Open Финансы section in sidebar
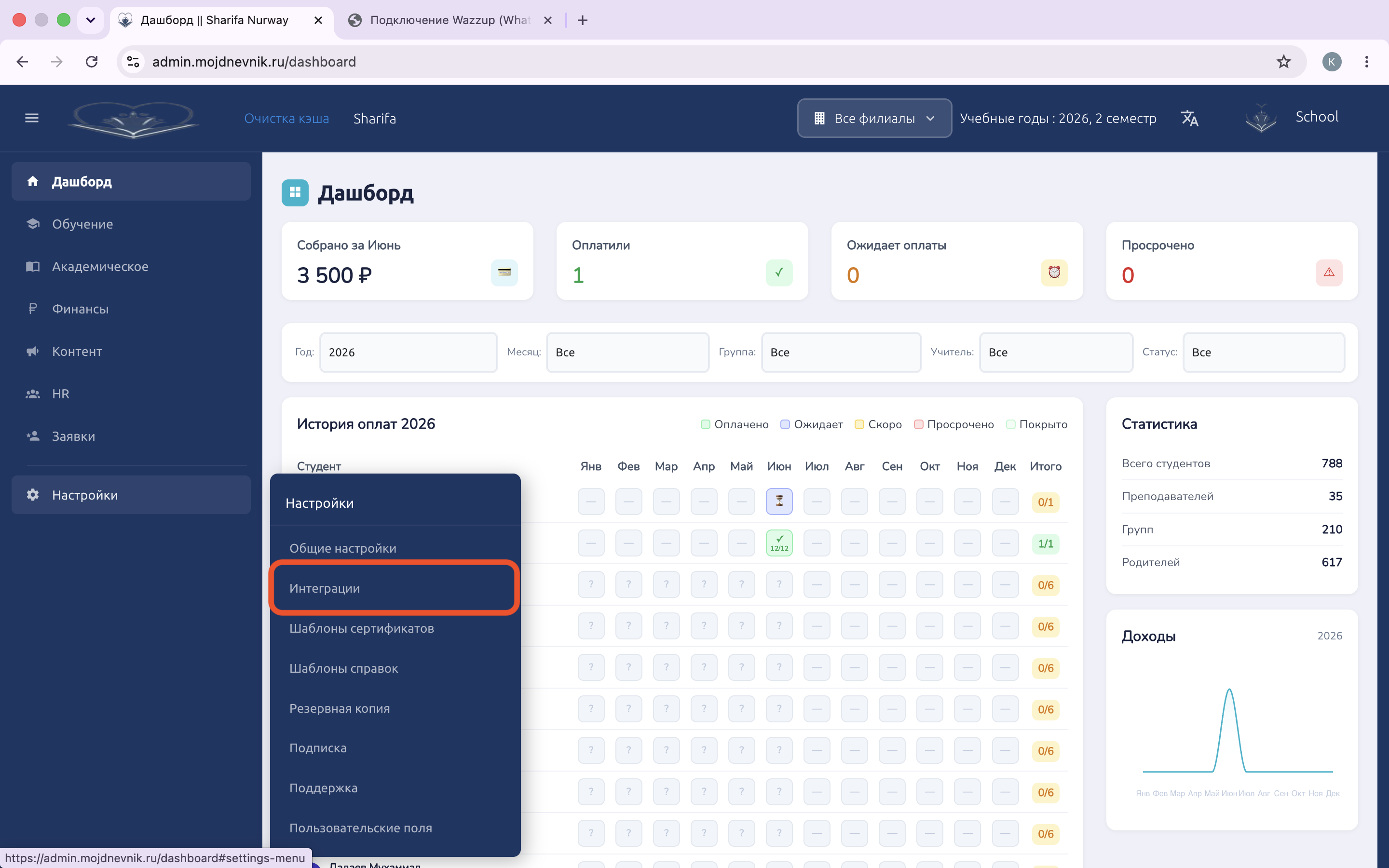The width and height of the screenshot is (1389, 868). click(131, 309)
